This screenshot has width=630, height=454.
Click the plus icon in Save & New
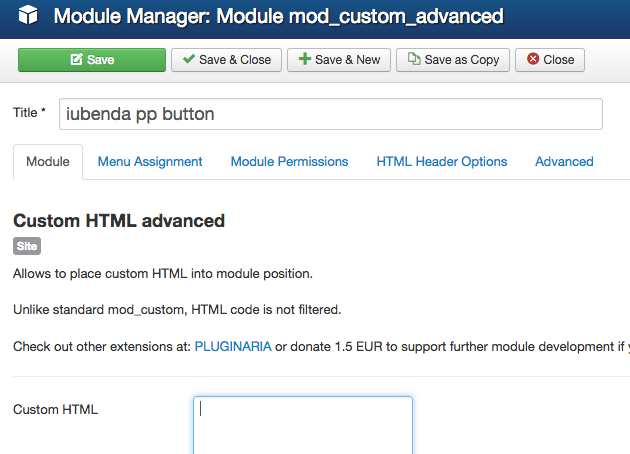pos(303,60)
